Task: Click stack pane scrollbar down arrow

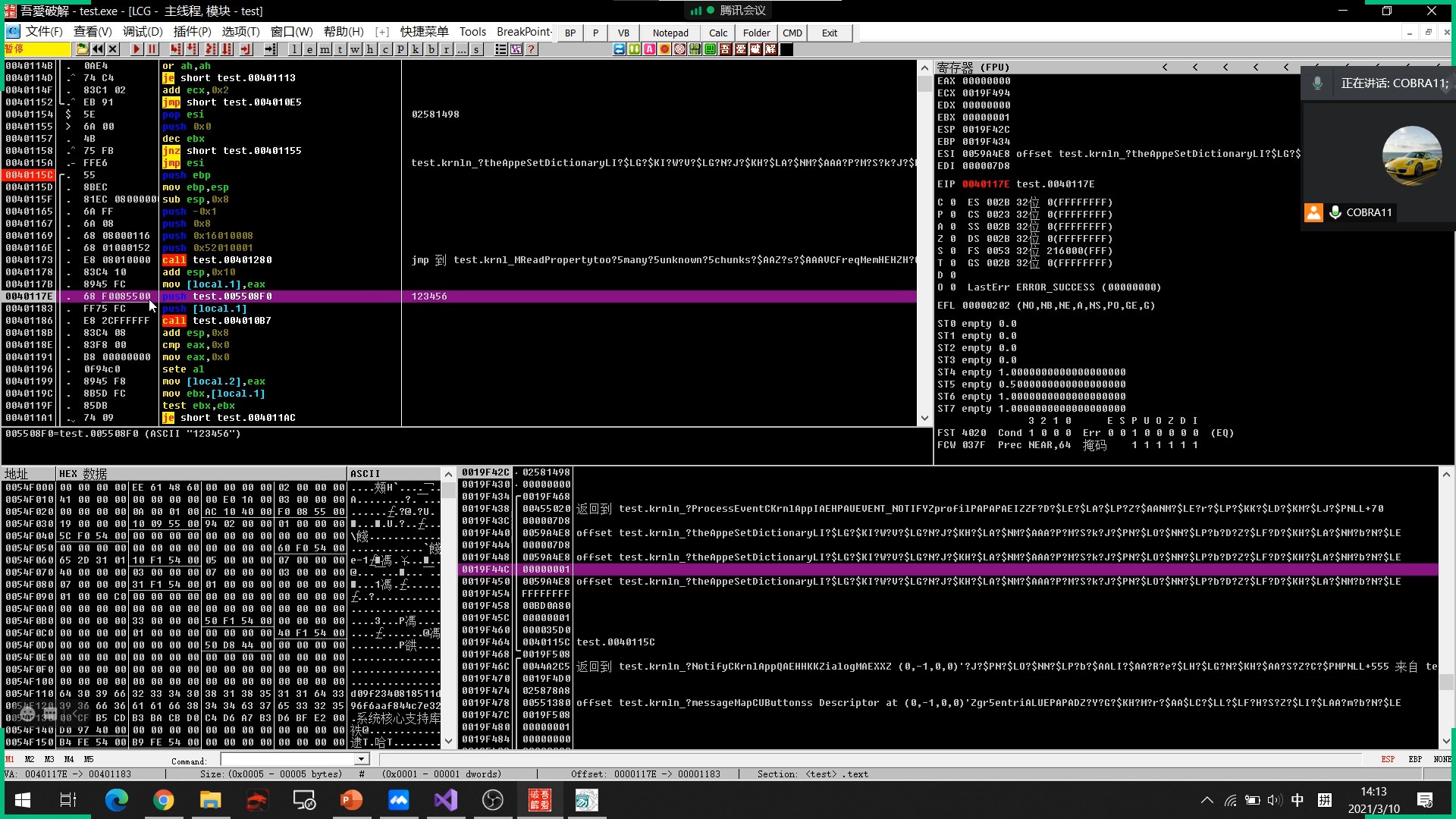Action: (x=1446, y=741)
